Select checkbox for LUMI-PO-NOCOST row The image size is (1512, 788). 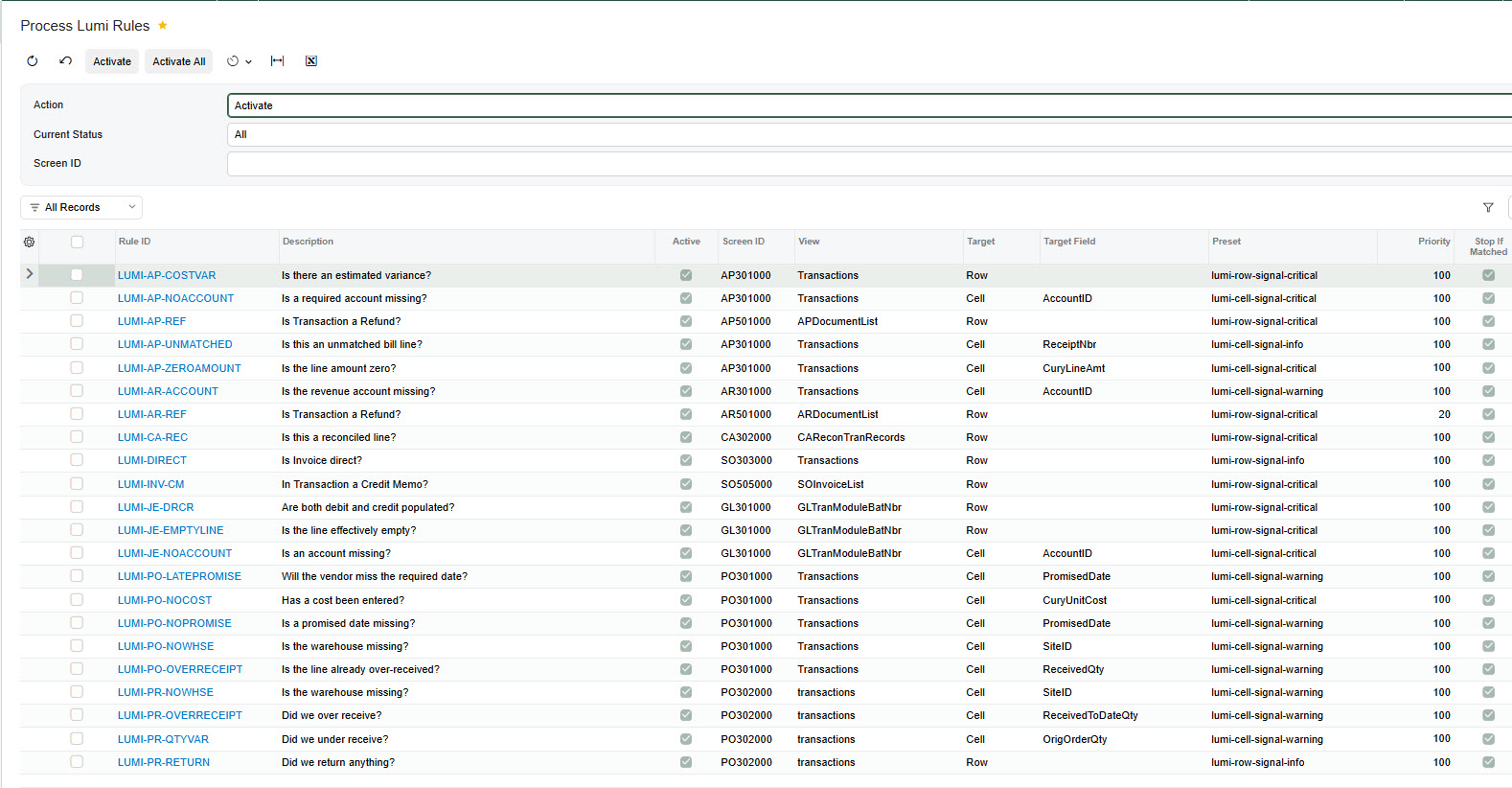[77, 600]
